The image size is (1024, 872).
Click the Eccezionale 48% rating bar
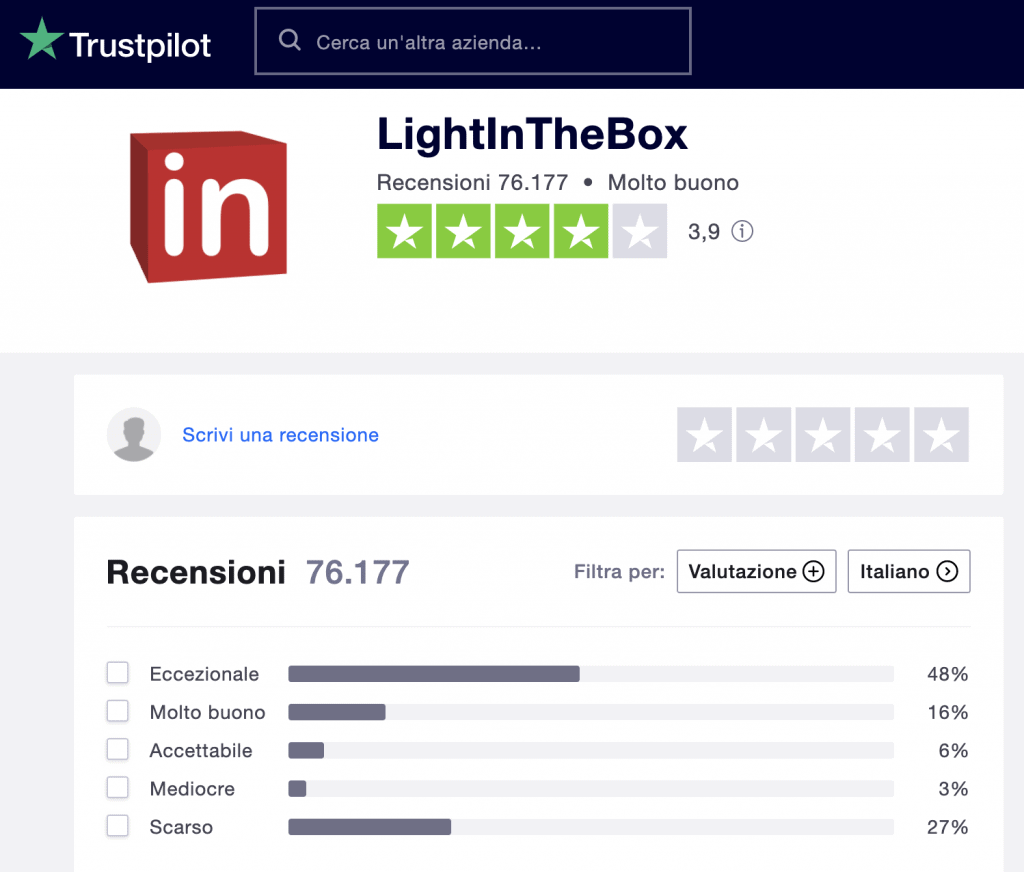(x=591, y=674)
